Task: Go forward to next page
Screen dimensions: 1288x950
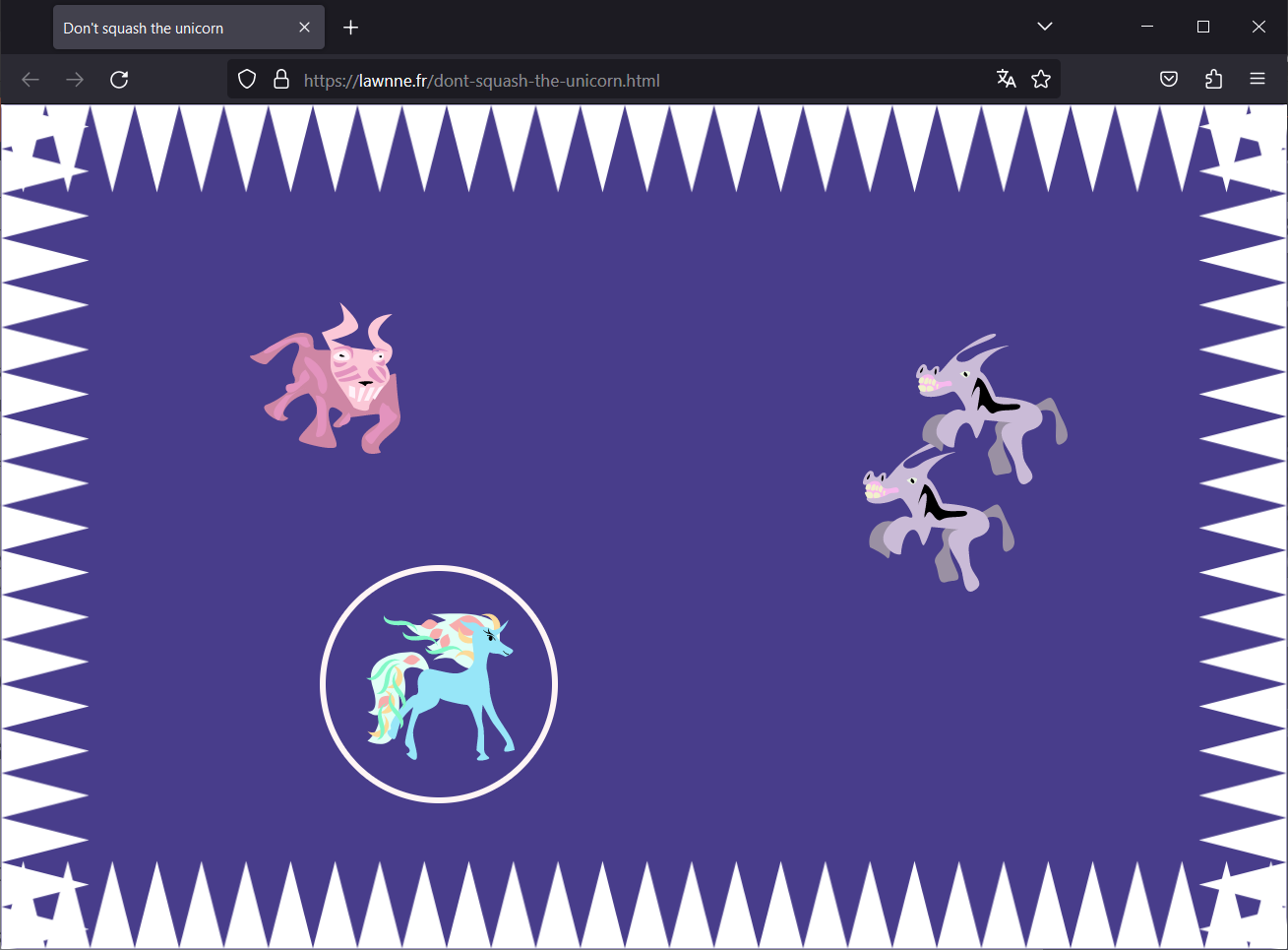Action: tap(75, 80)
